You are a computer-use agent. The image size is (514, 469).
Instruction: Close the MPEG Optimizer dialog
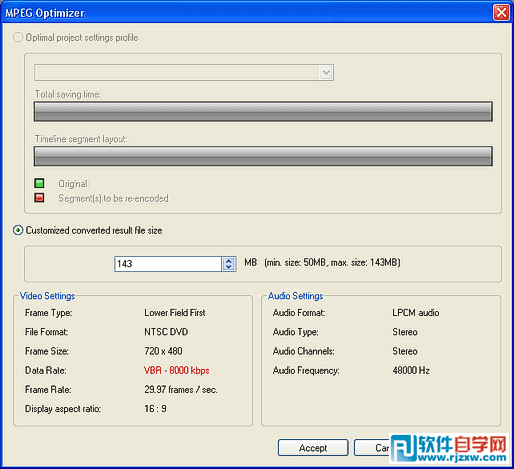501,13
